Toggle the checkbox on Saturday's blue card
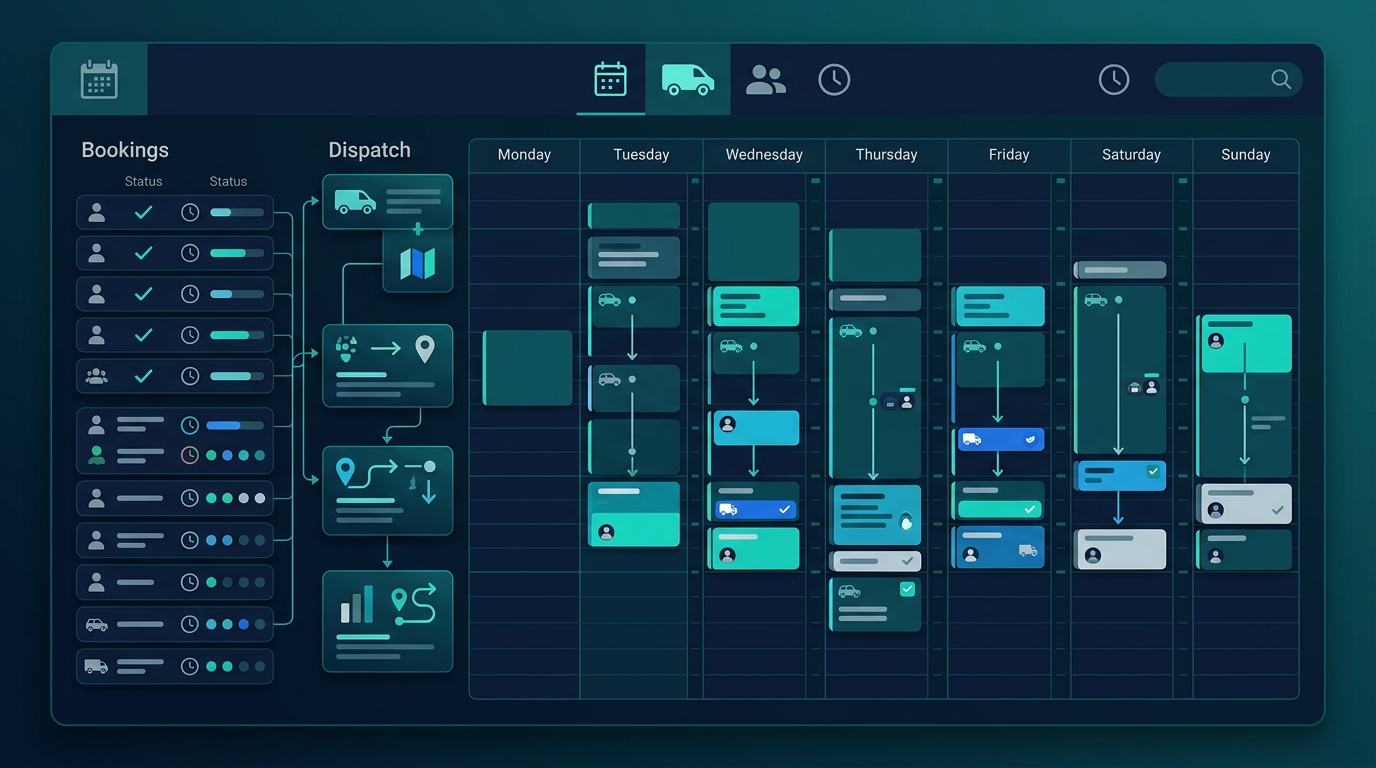The height and width of the screenshot is (768, 1376). [x=1153, y=471]
